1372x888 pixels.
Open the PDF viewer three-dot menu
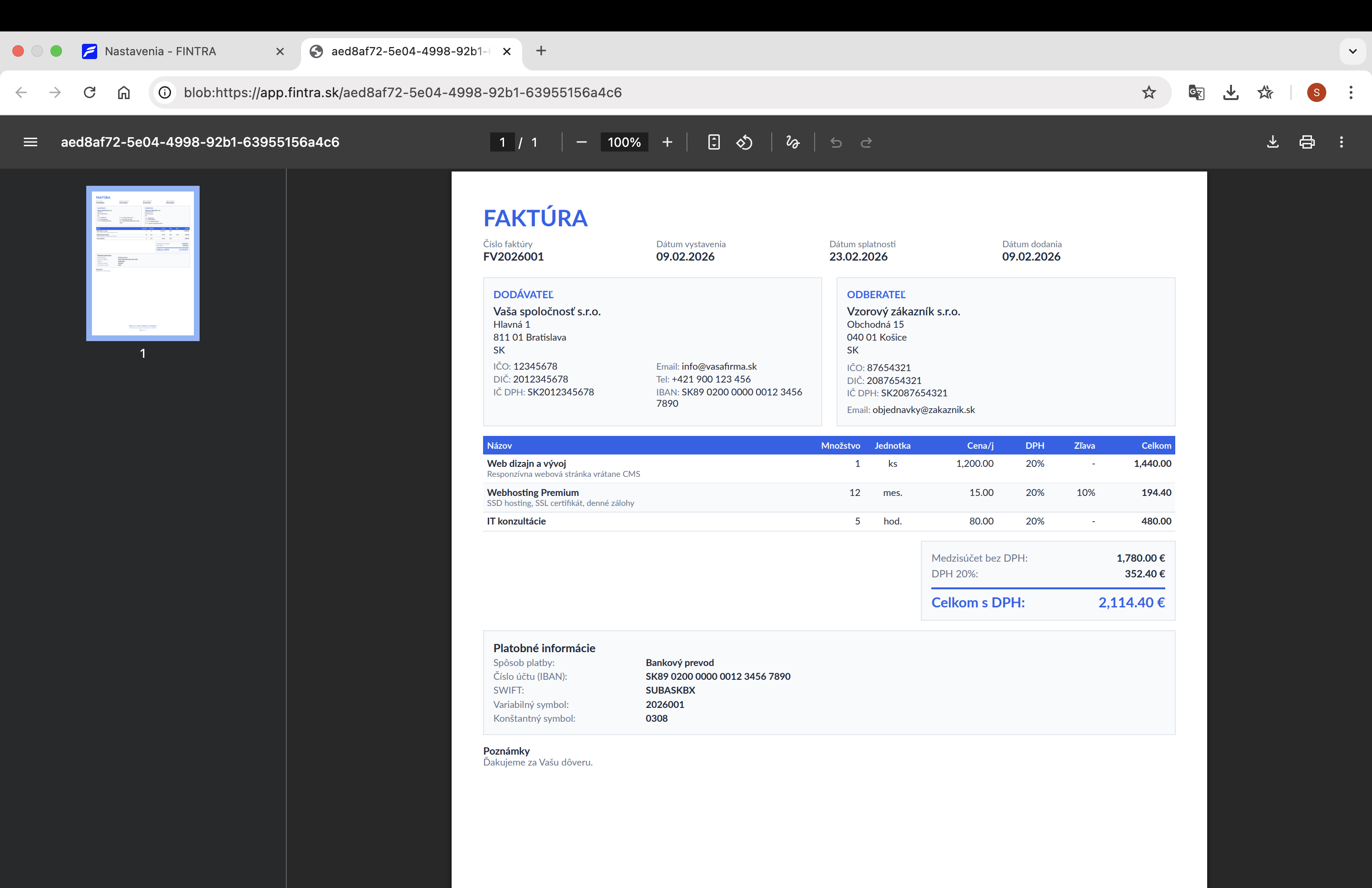pyautogui.click(x=1342, y=142)
